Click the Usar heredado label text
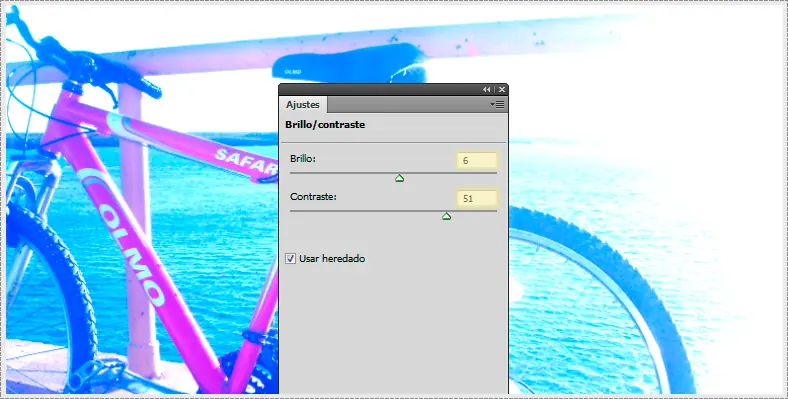The image size is (788, 399). point(332,259)
